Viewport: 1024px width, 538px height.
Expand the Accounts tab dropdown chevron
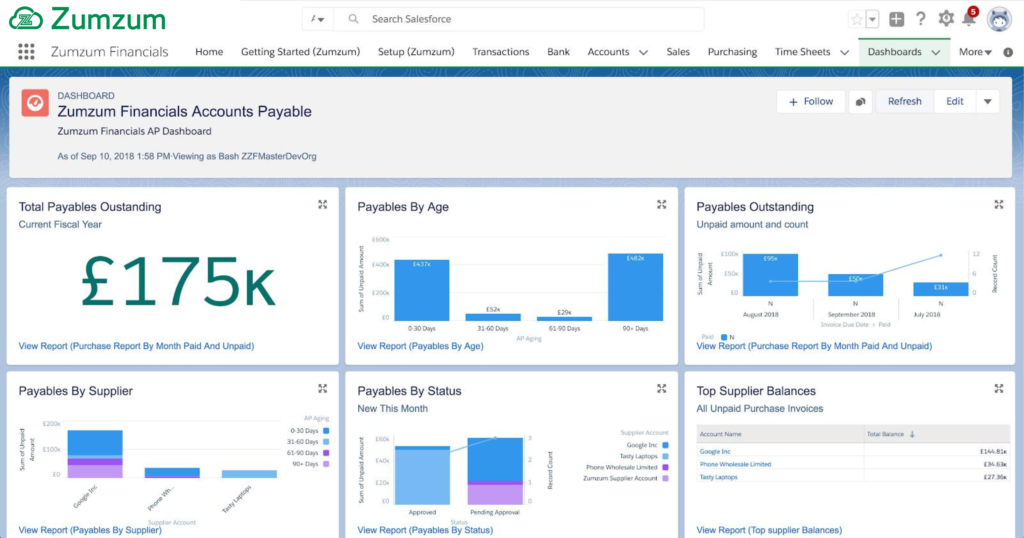click(x=643, y=52)
